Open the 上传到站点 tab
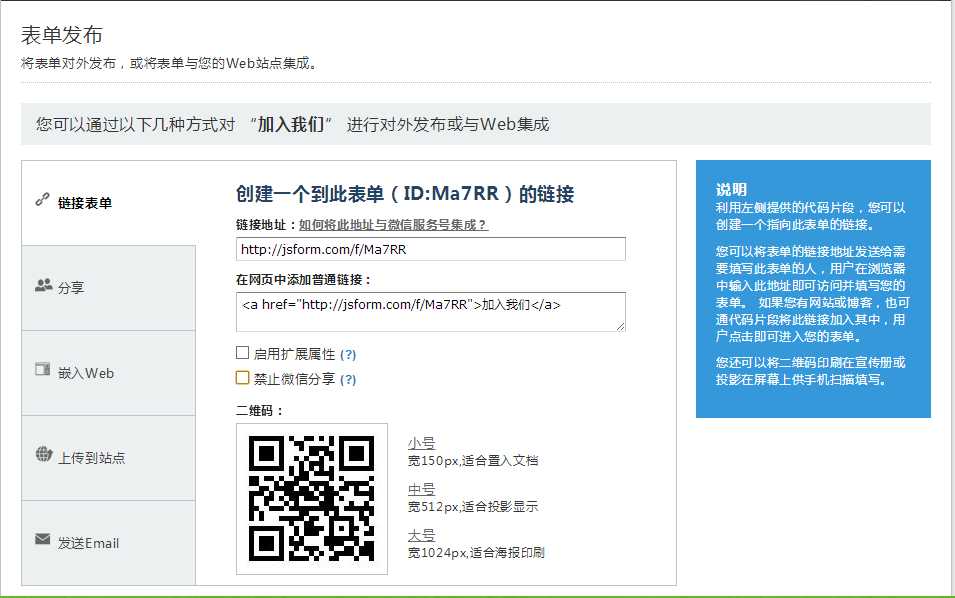Screen dimensions: 955x598 tap(108, 458)
